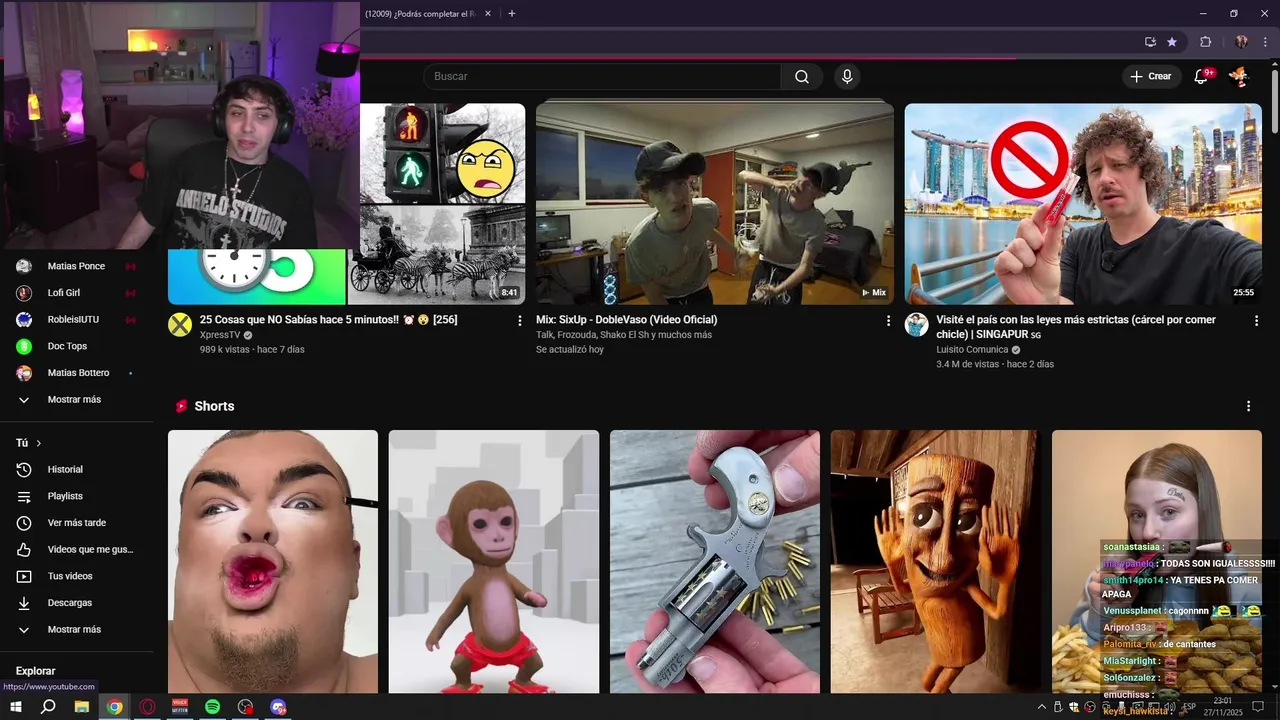Open the YouTube account avatar menu
Image resolution: width=1280 pixels, height=720 pixels.
1239,76
